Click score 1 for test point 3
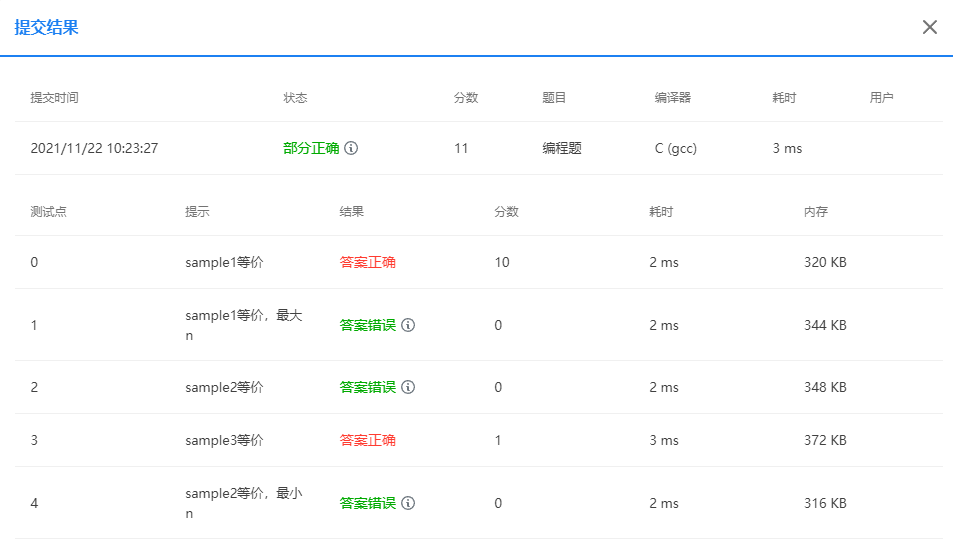This screenshot has width=953, height=546. tap(498, 440)
